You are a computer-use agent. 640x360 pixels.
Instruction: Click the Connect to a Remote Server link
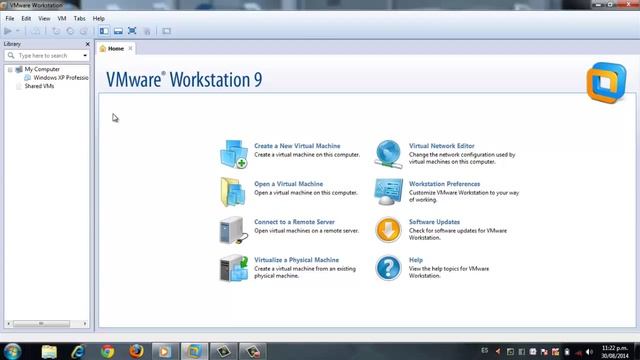point(294,222)
